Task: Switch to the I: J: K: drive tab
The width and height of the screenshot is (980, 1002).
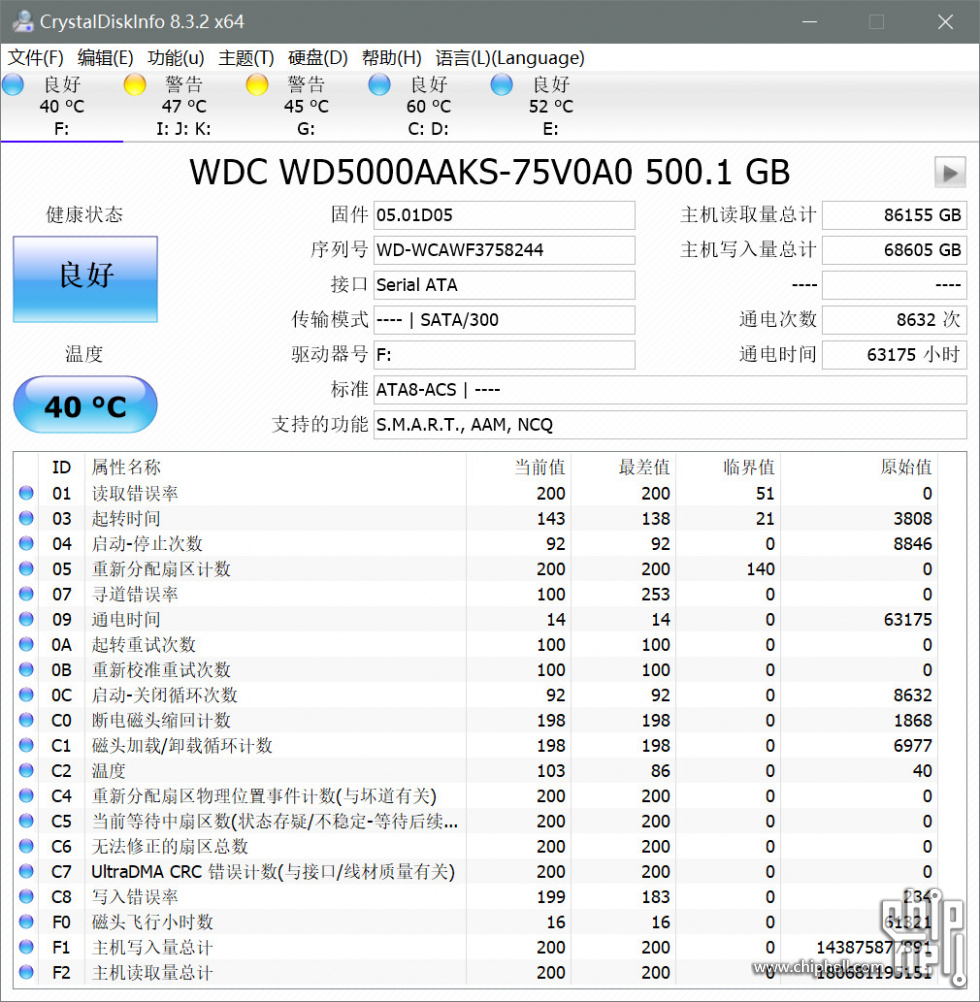Action: (x=184, y=106)
